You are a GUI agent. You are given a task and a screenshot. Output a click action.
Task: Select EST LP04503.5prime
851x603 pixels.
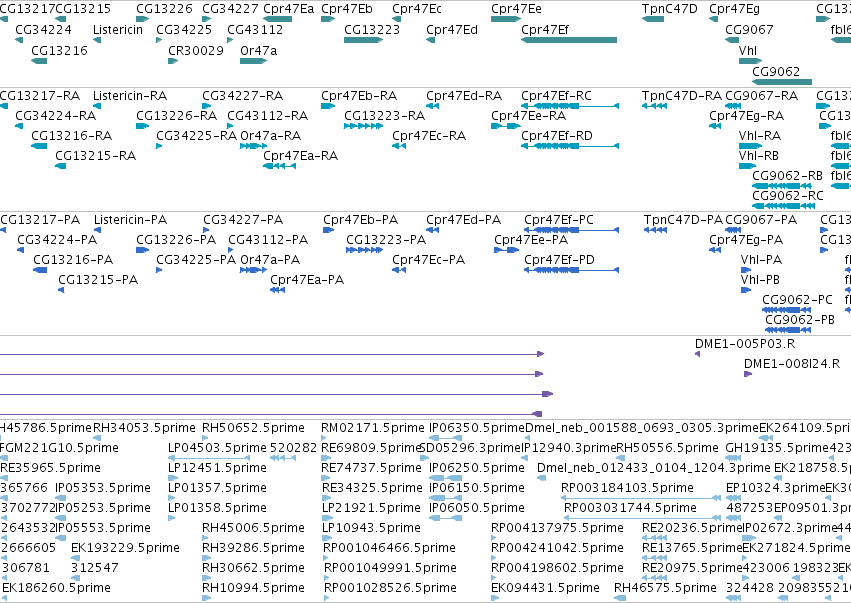tap(209, 458)
